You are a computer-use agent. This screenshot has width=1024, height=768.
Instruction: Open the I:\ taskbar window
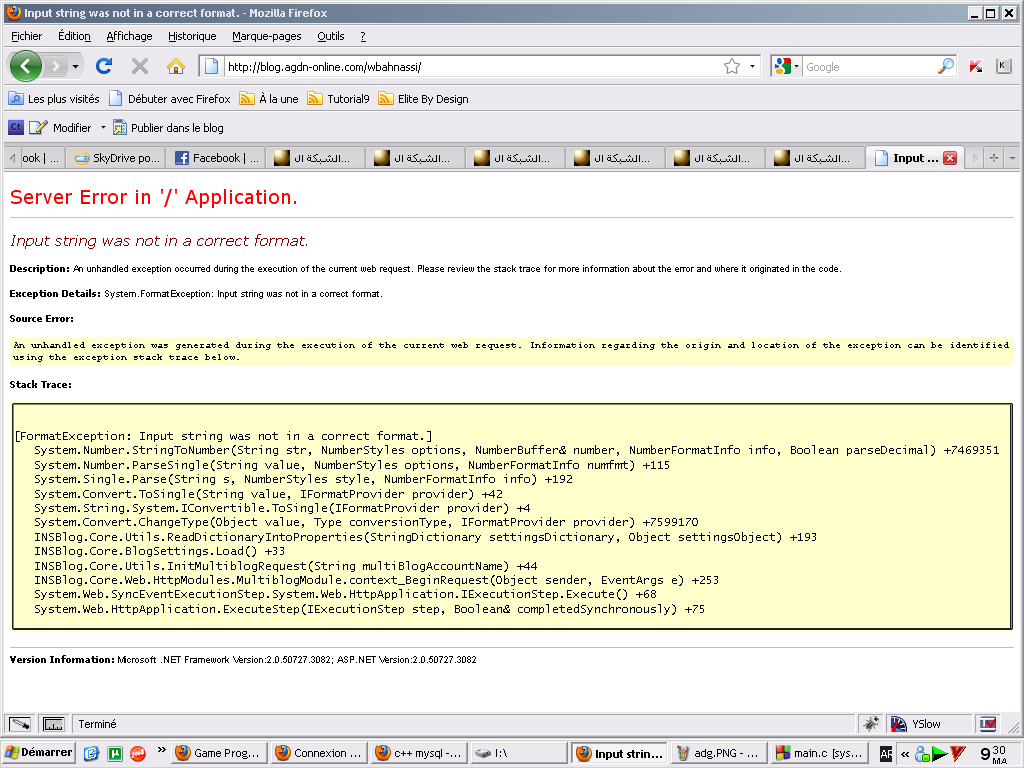pyautogui.click(x=519, y=753)
